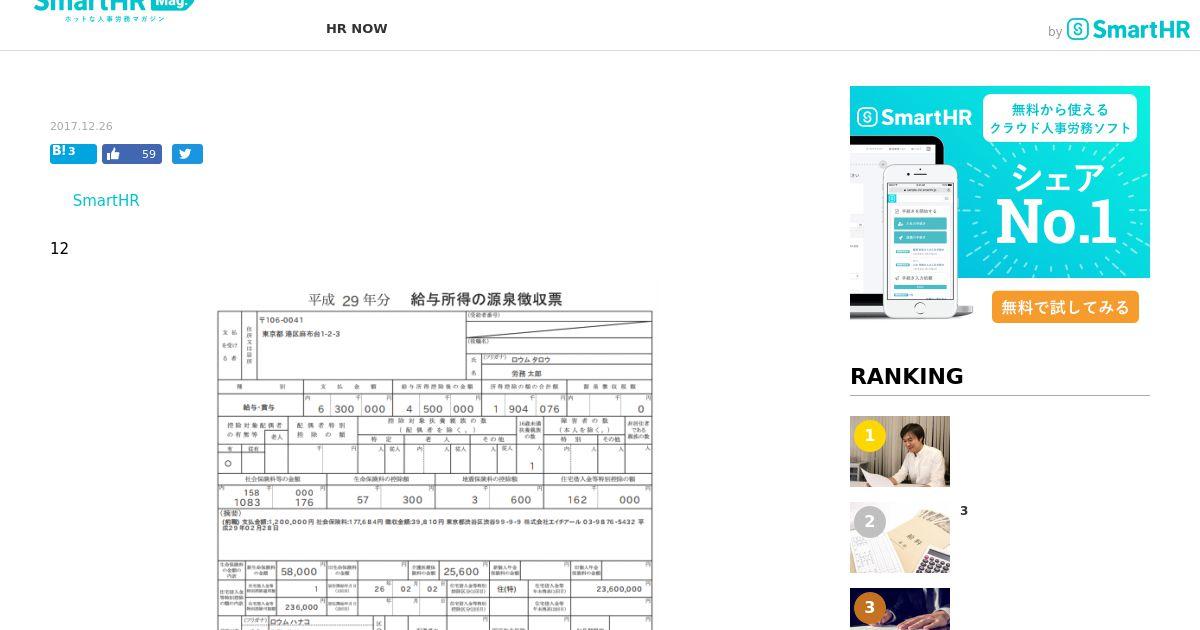Click the SmartHR brand logo in header
1200x630 pixels.
[1127, 30]
